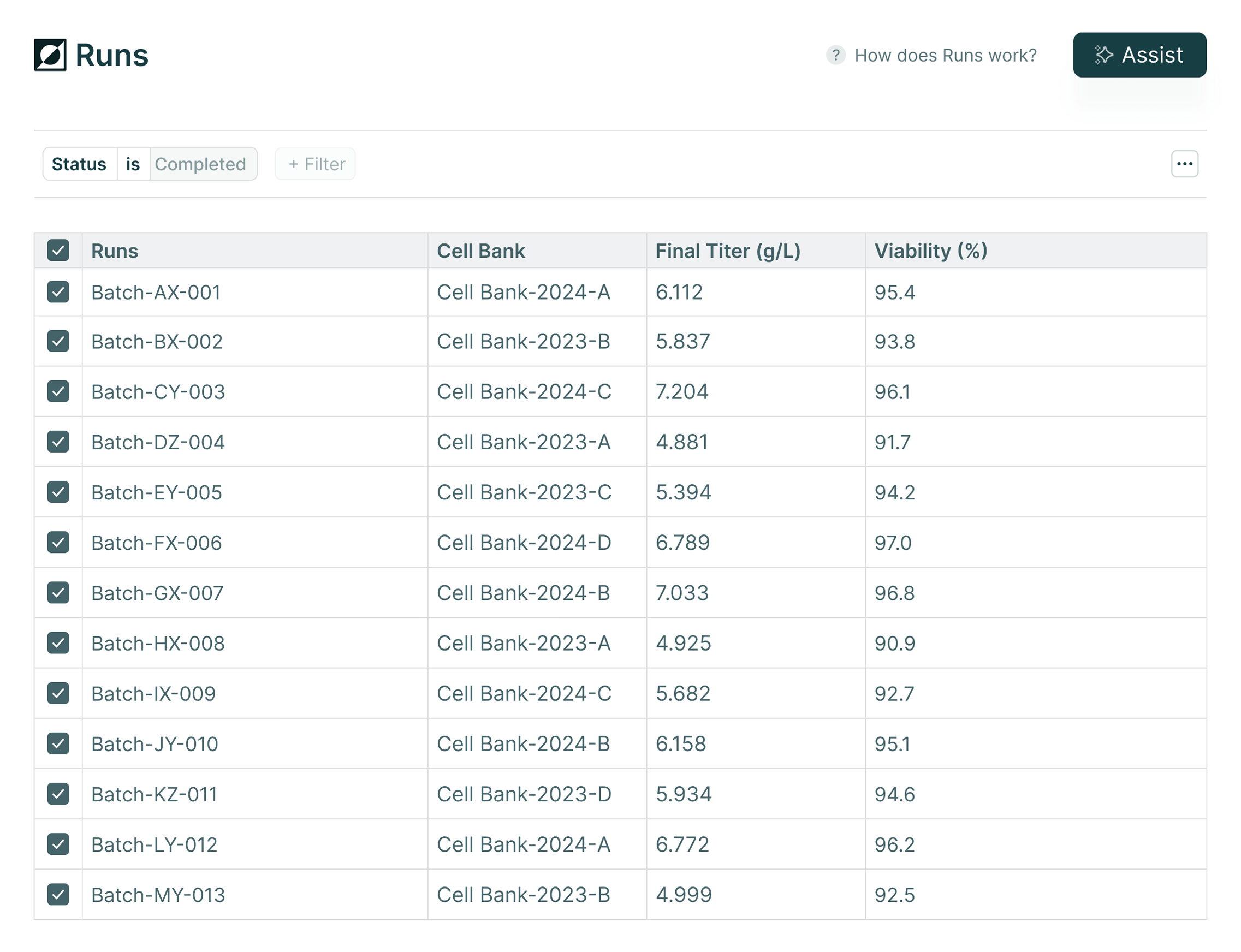
Task: Deselect the Batch-GX-007 row checkbox
Action: pos(58,593)
